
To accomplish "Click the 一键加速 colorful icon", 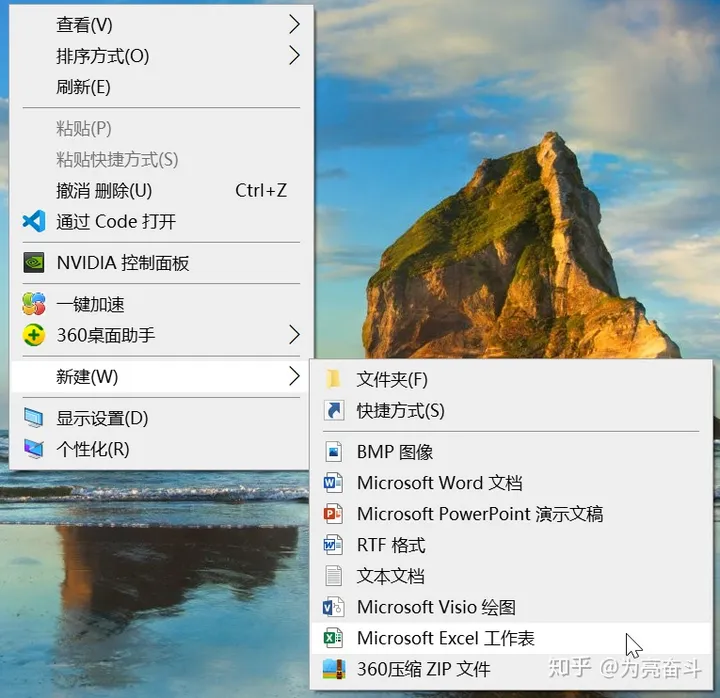I will pos(34,304).
